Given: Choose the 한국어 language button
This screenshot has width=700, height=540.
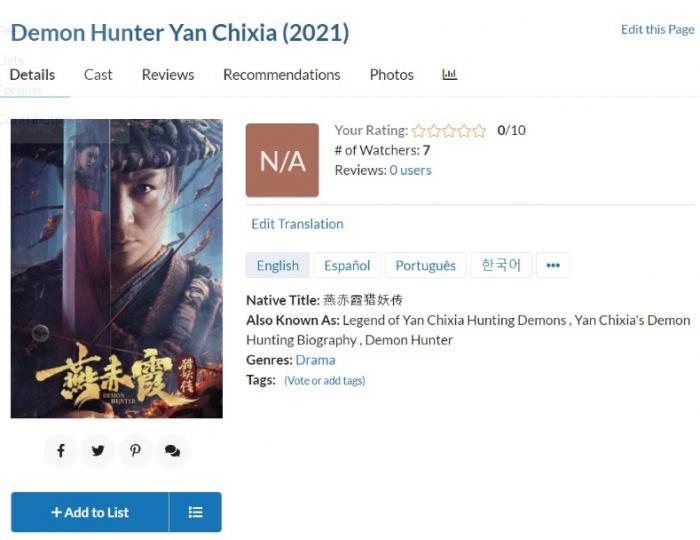Looking at the screenshot, I should pyautogui.click(x=501, y=265).
